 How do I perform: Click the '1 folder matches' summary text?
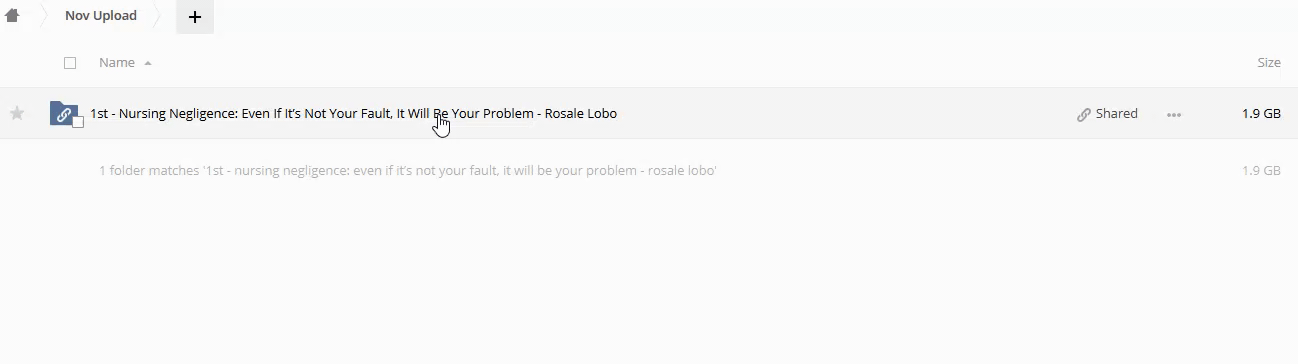tap(408, 171)
